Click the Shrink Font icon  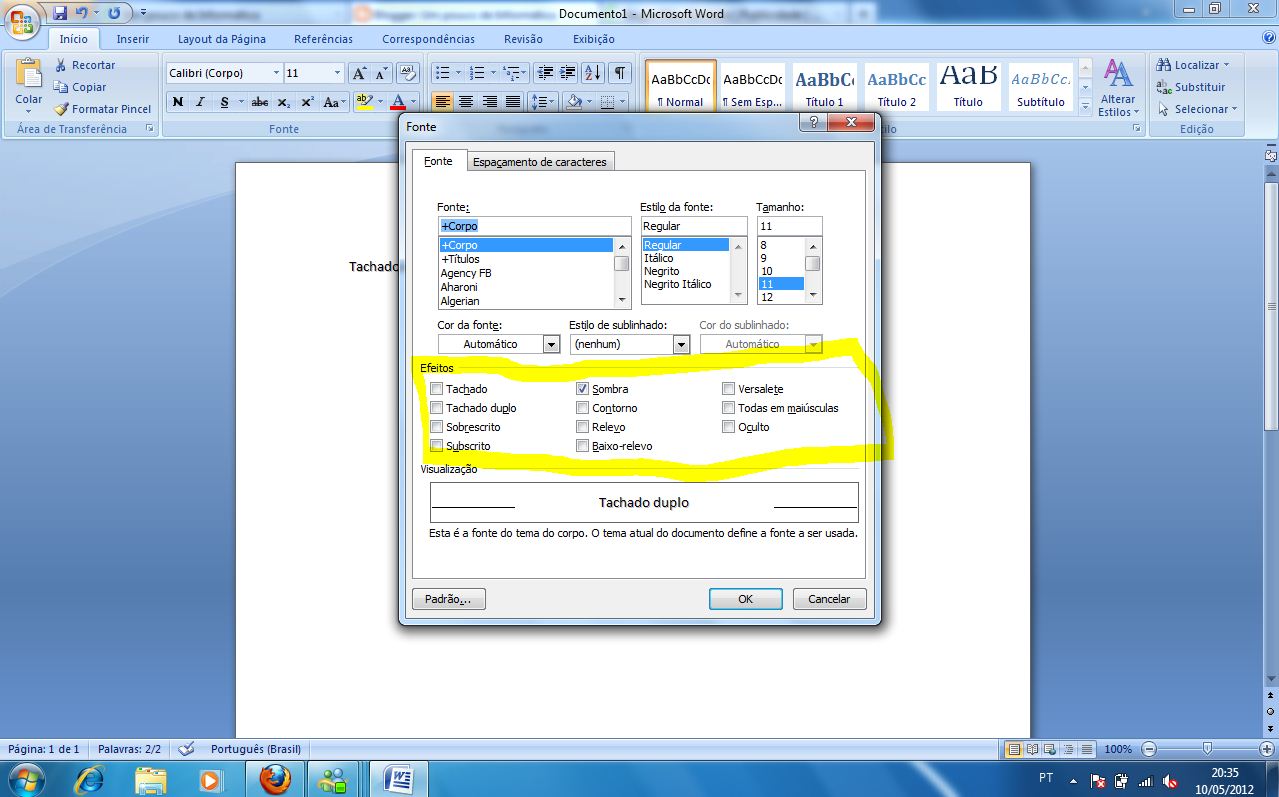click(381, 73)
